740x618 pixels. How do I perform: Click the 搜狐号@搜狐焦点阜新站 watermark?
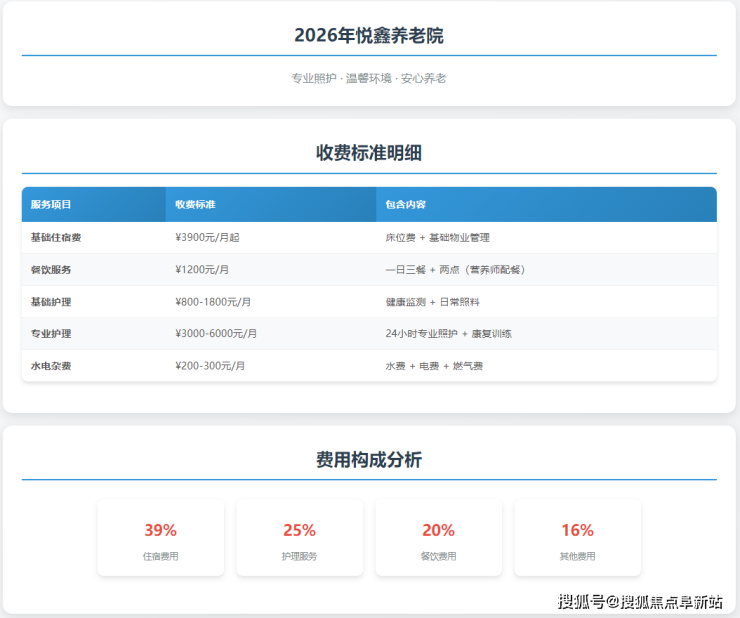click(x=640, y=602)
